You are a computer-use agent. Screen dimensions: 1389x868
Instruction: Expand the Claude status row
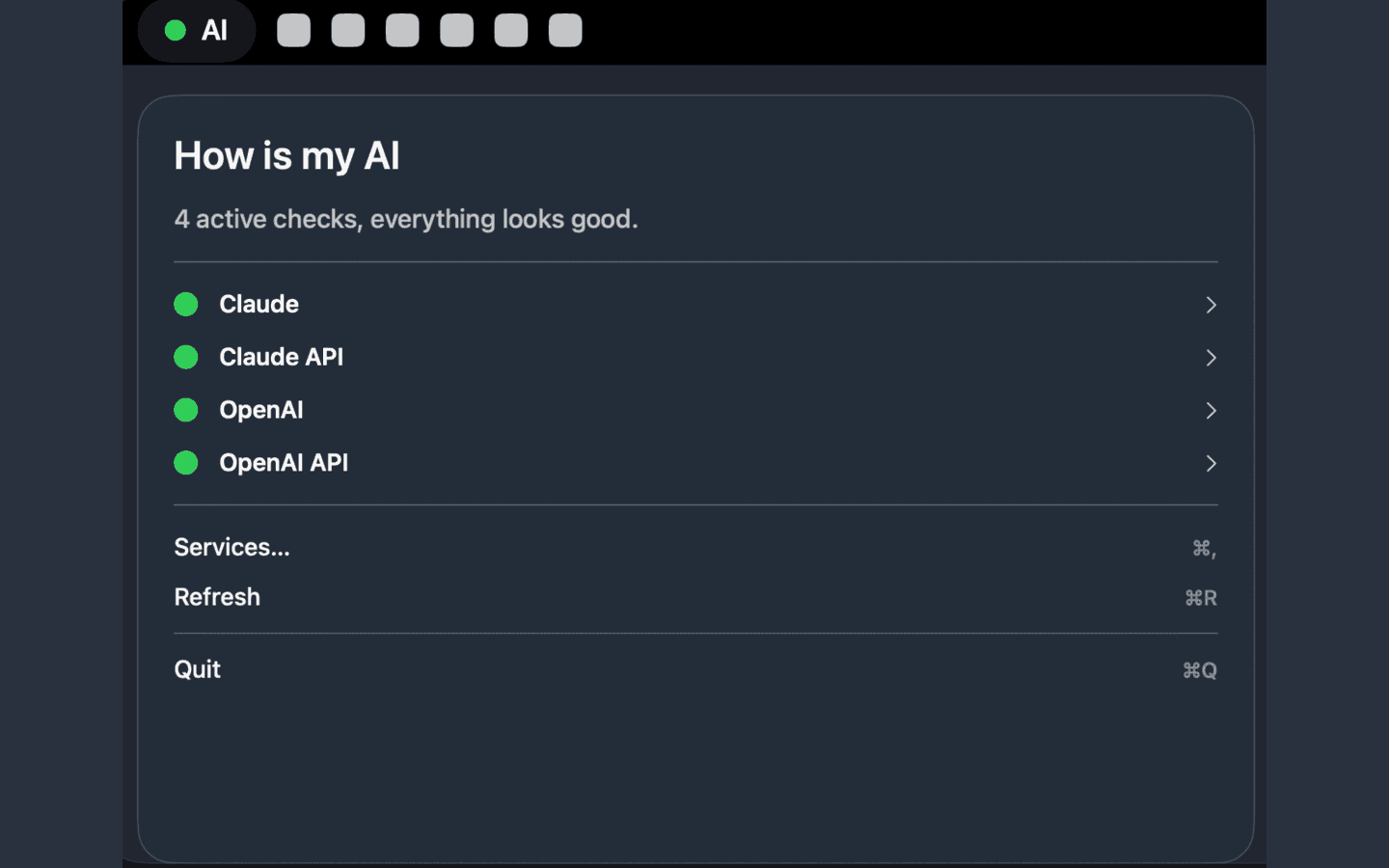coord(1211,305)
